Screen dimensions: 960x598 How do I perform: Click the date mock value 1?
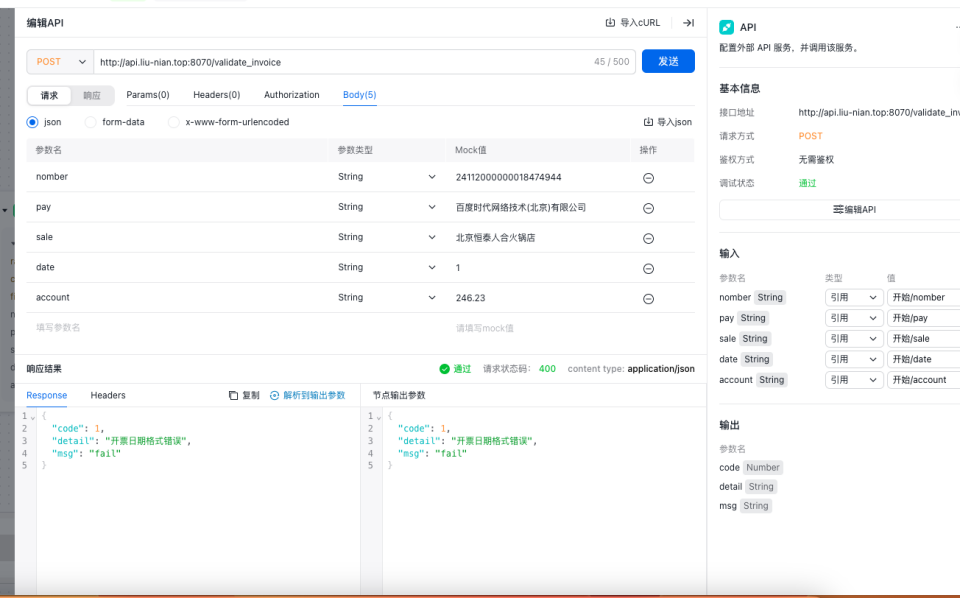click(458, 268)
